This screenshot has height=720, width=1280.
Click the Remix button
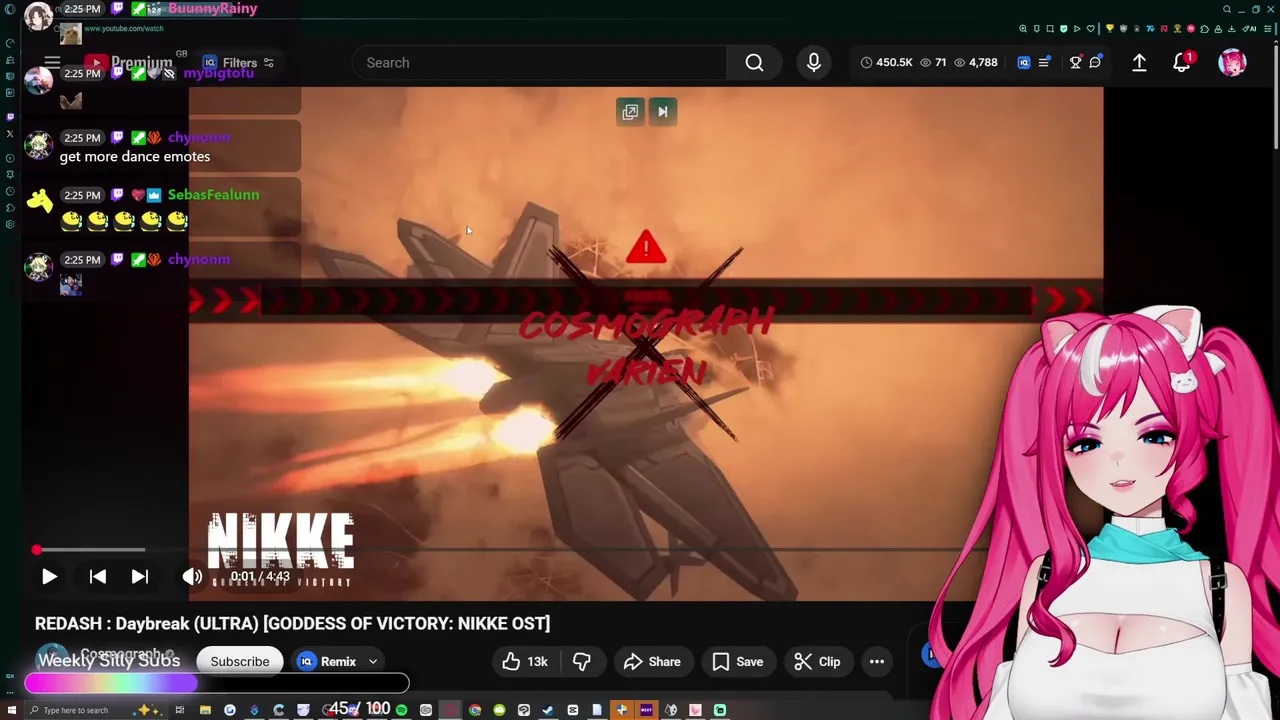328,661
